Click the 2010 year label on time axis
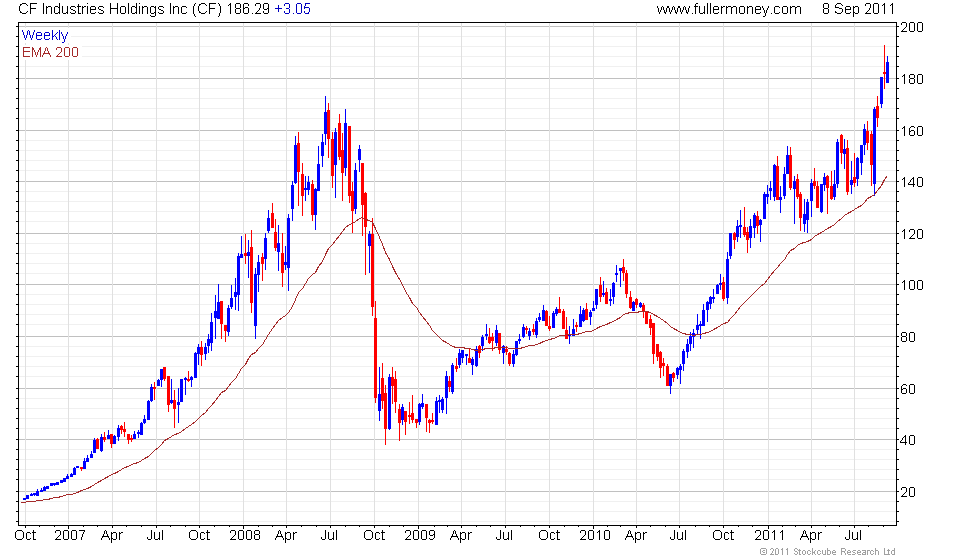This screenshot has height=560, width=980. pos(594,536)
